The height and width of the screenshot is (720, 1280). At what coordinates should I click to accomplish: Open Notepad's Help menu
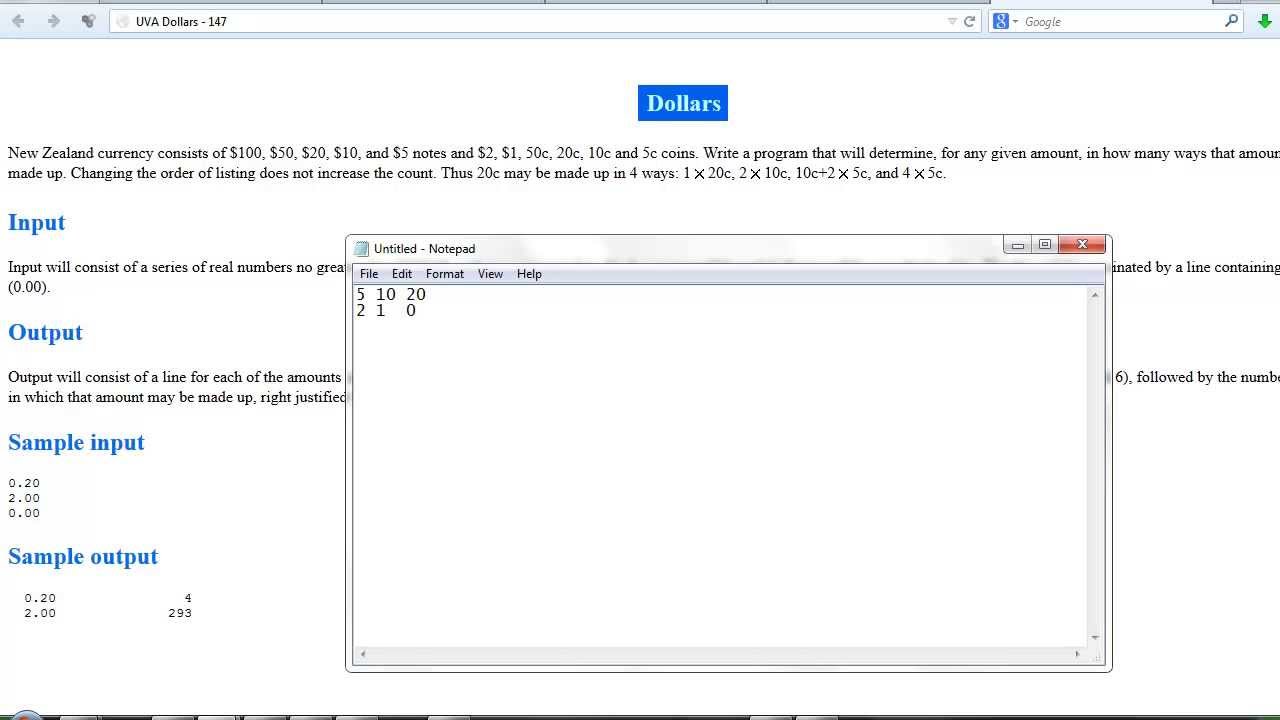coord(529,274)
